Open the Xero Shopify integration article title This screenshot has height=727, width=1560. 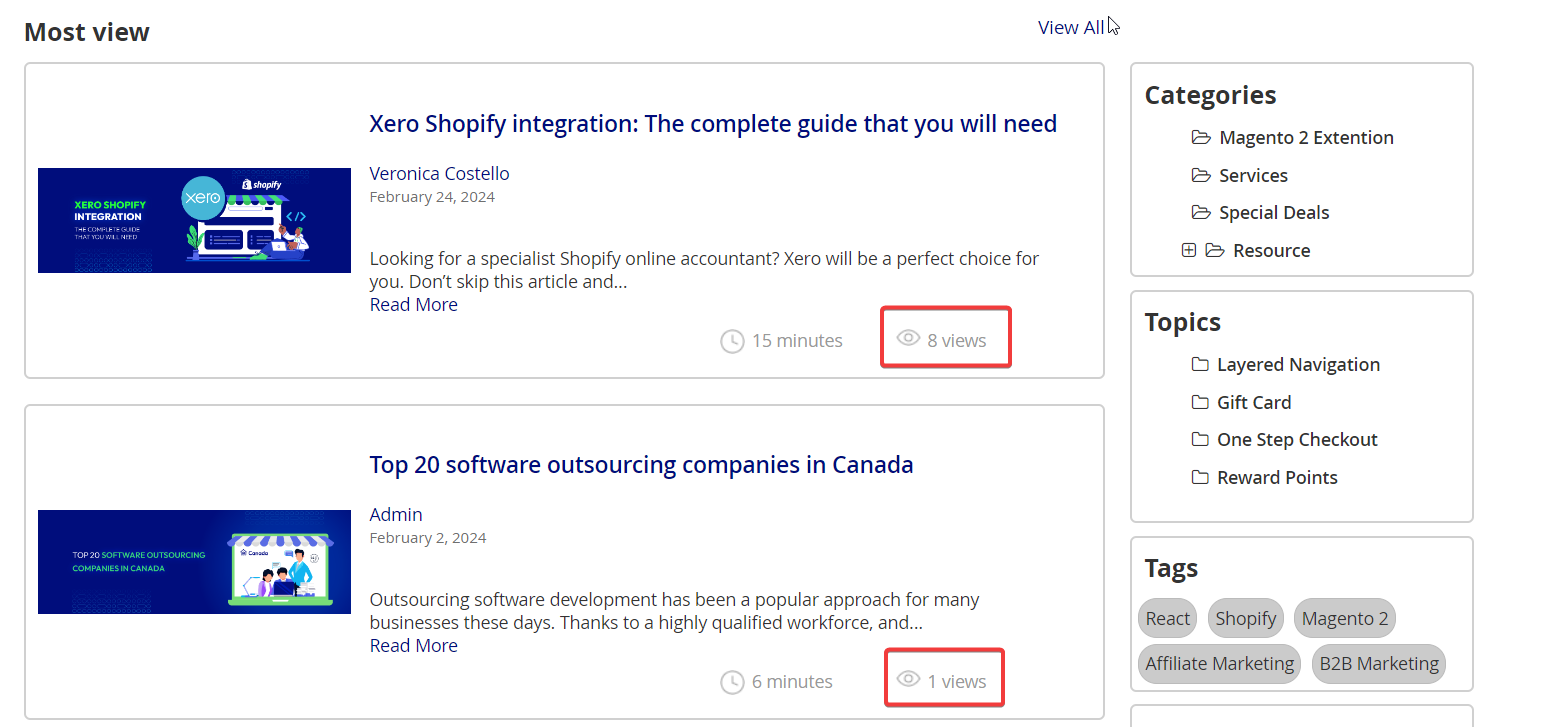coord(712,123)
